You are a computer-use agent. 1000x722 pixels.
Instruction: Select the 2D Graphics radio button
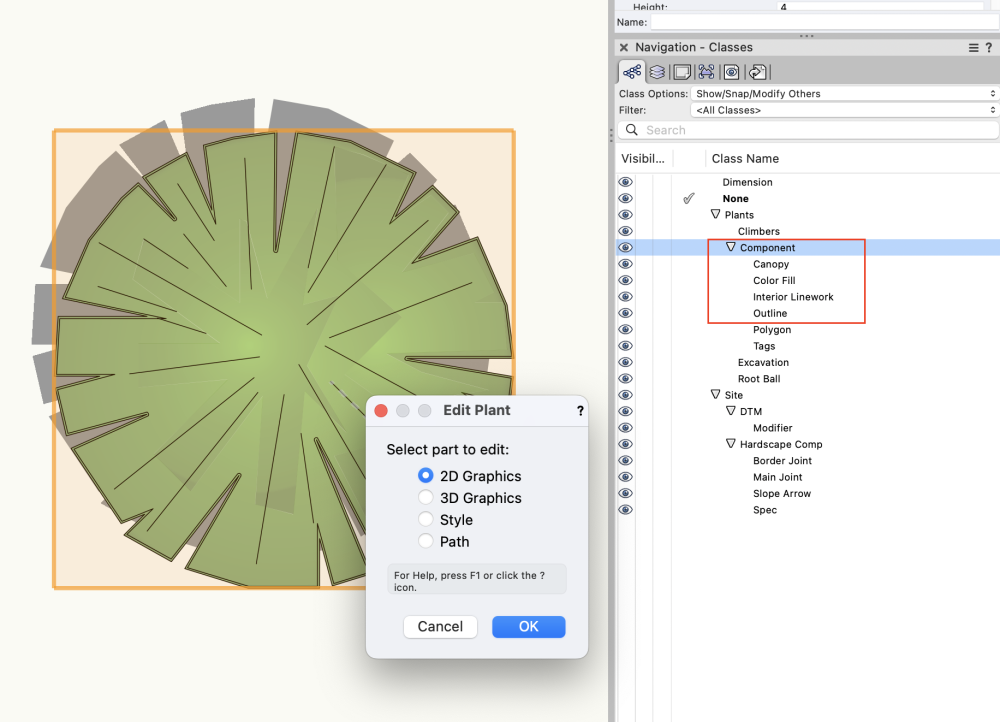[x=425, y=476]
